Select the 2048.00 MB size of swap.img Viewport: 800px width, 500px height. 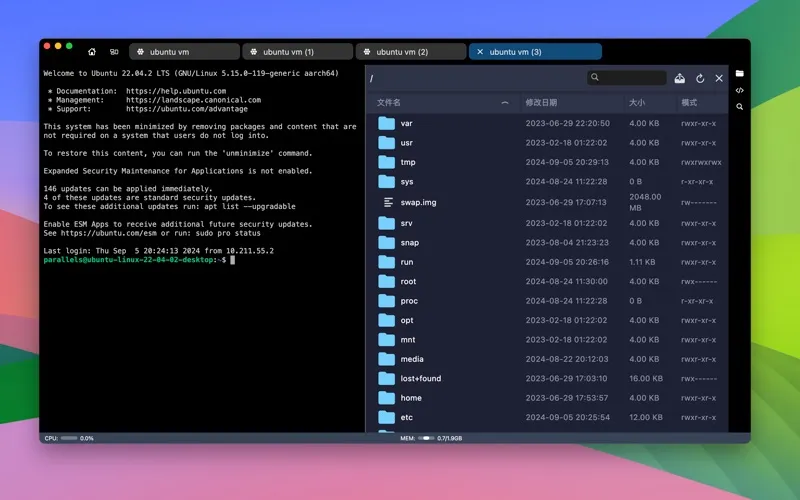coord(645,202)
